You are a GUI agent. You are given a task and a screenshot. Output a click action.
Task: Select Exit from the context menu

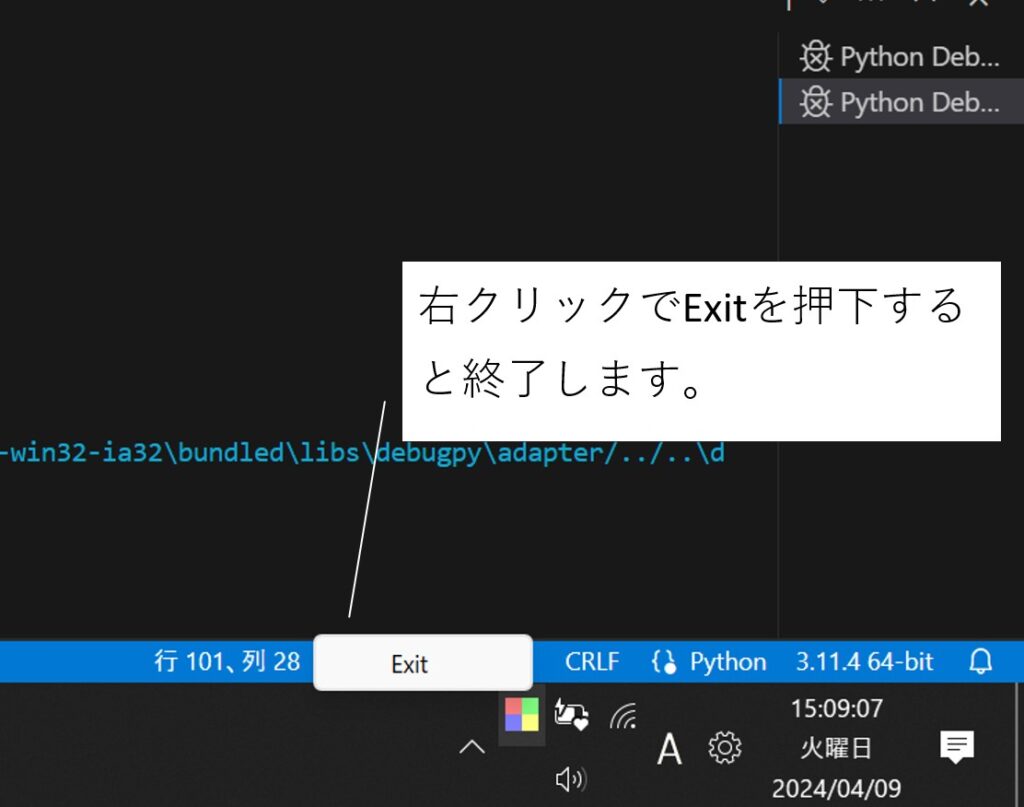pos(409,662)
